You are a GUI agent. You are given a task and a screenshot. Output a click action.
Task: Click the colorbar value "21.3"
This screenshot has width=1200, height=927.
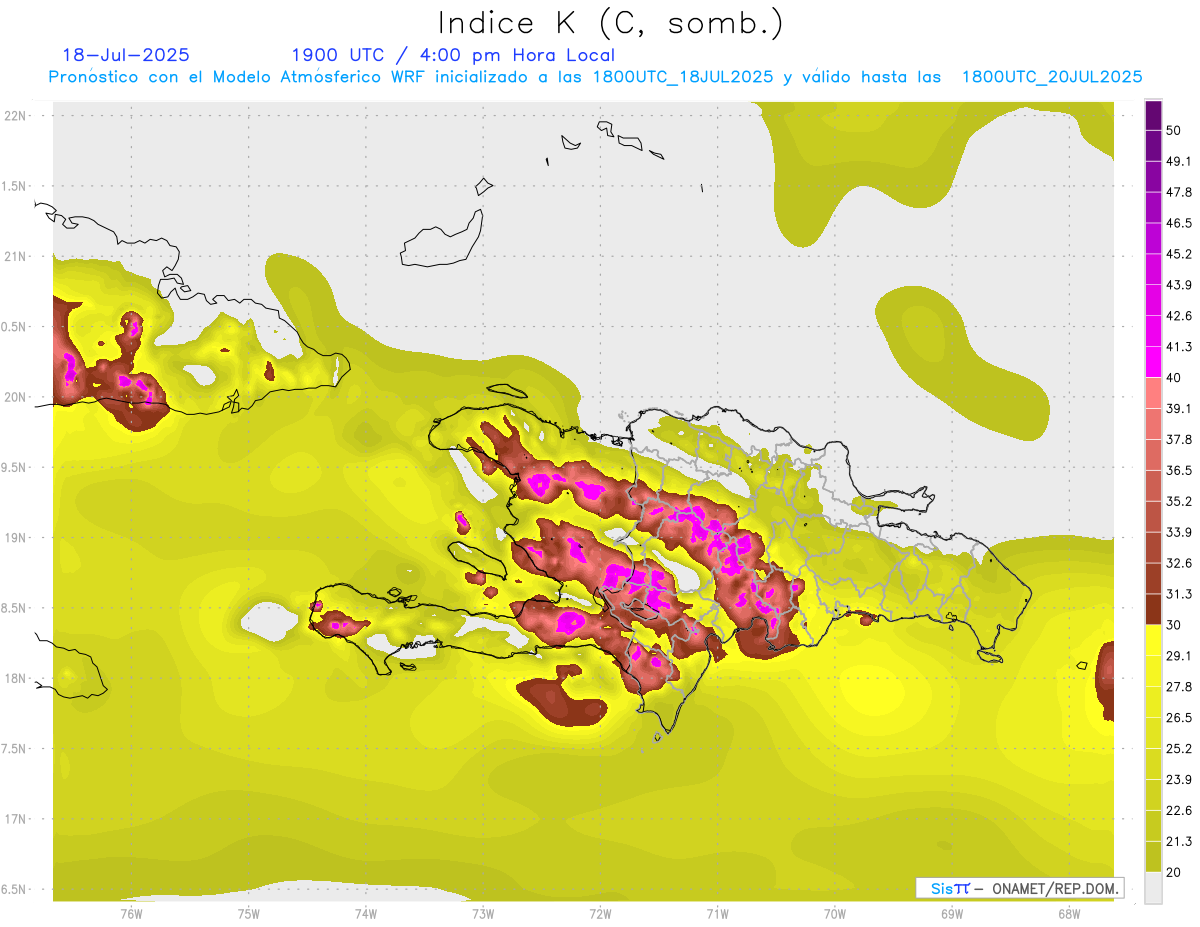pos(1179,842)
